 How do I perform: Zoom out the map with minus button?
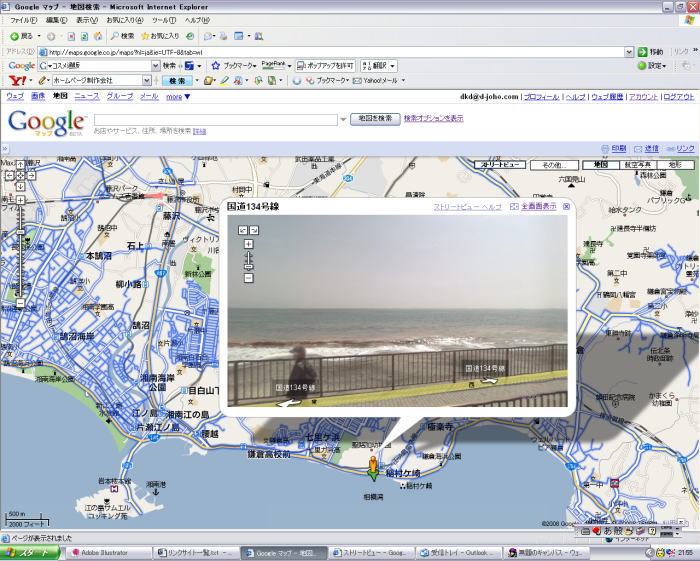[x=20, y=303]
